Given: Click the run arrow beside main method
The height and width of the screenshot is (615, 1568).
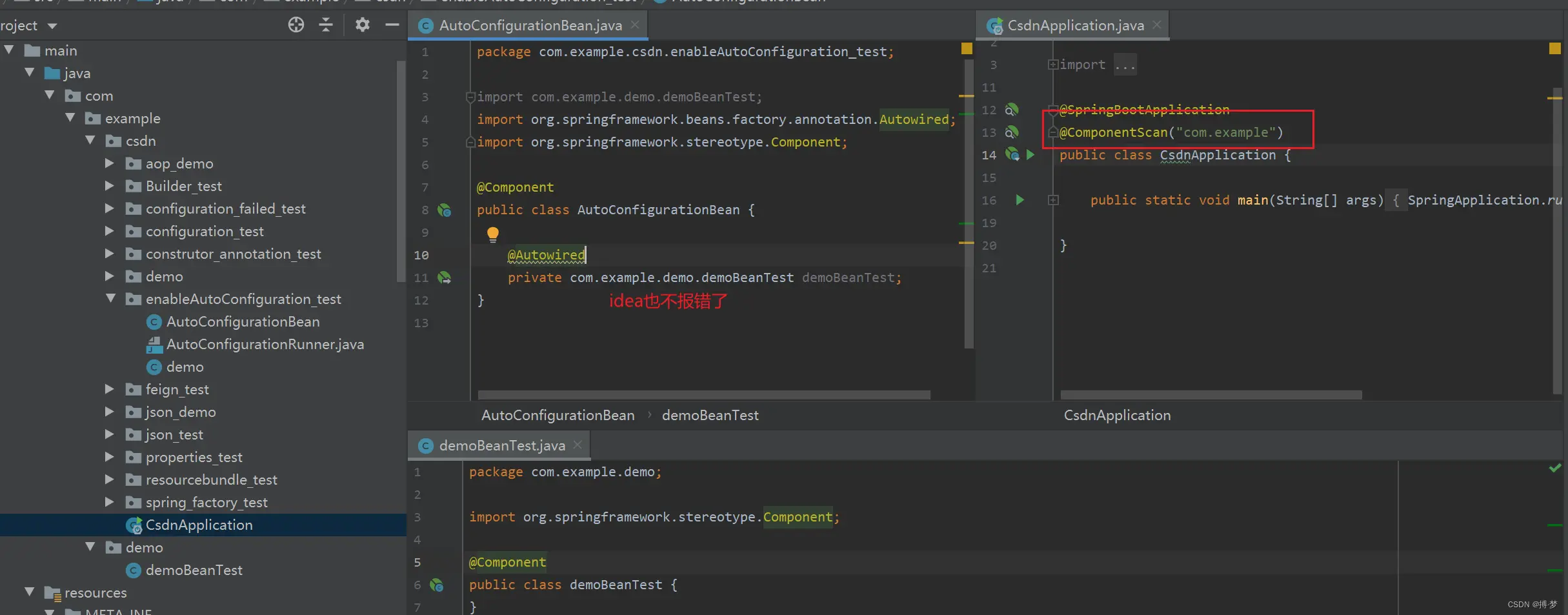Looking at the screenshot, I should point(1020,200).
